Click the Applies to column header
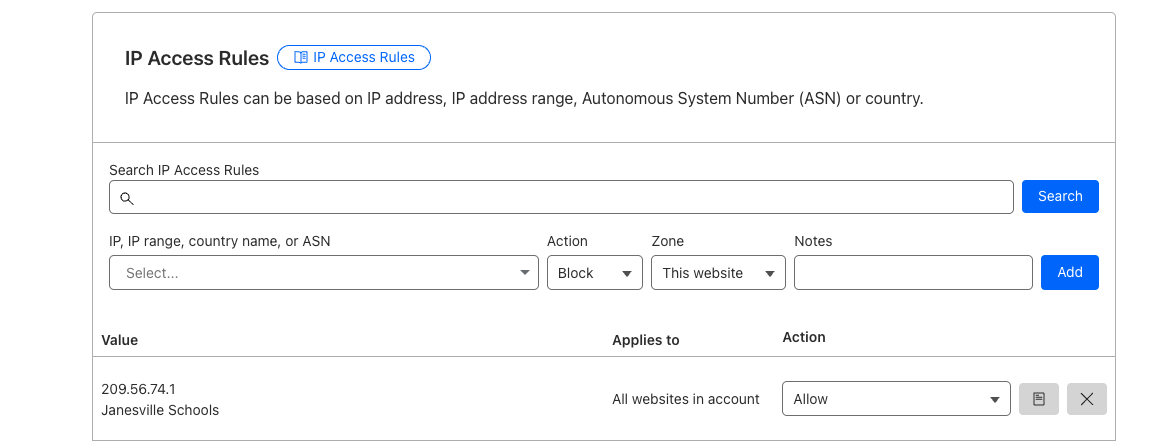Screen dimensions: 1169x441 tap(645, 340)
